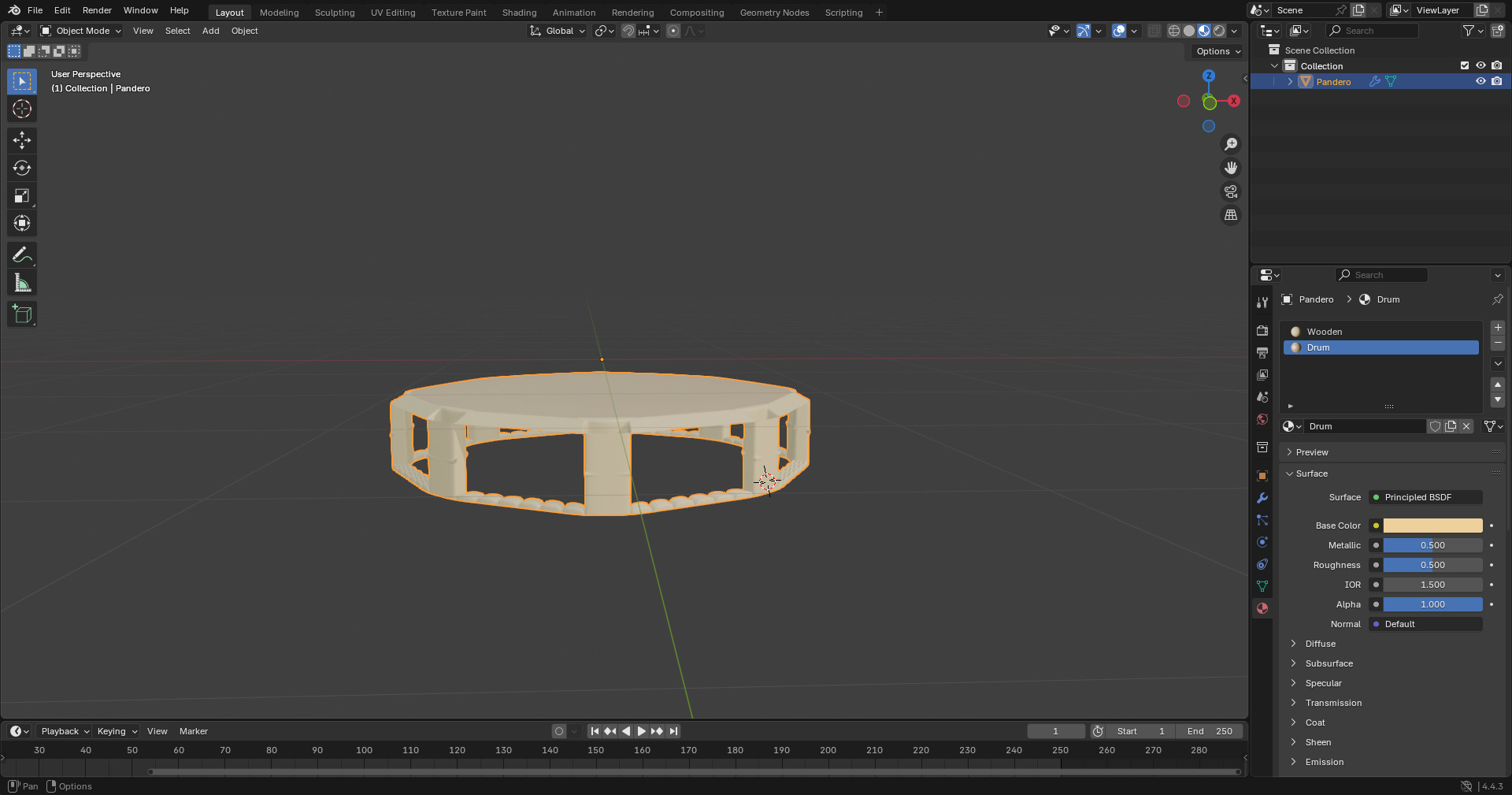Pick the Select Box tool

pos(22,81)
